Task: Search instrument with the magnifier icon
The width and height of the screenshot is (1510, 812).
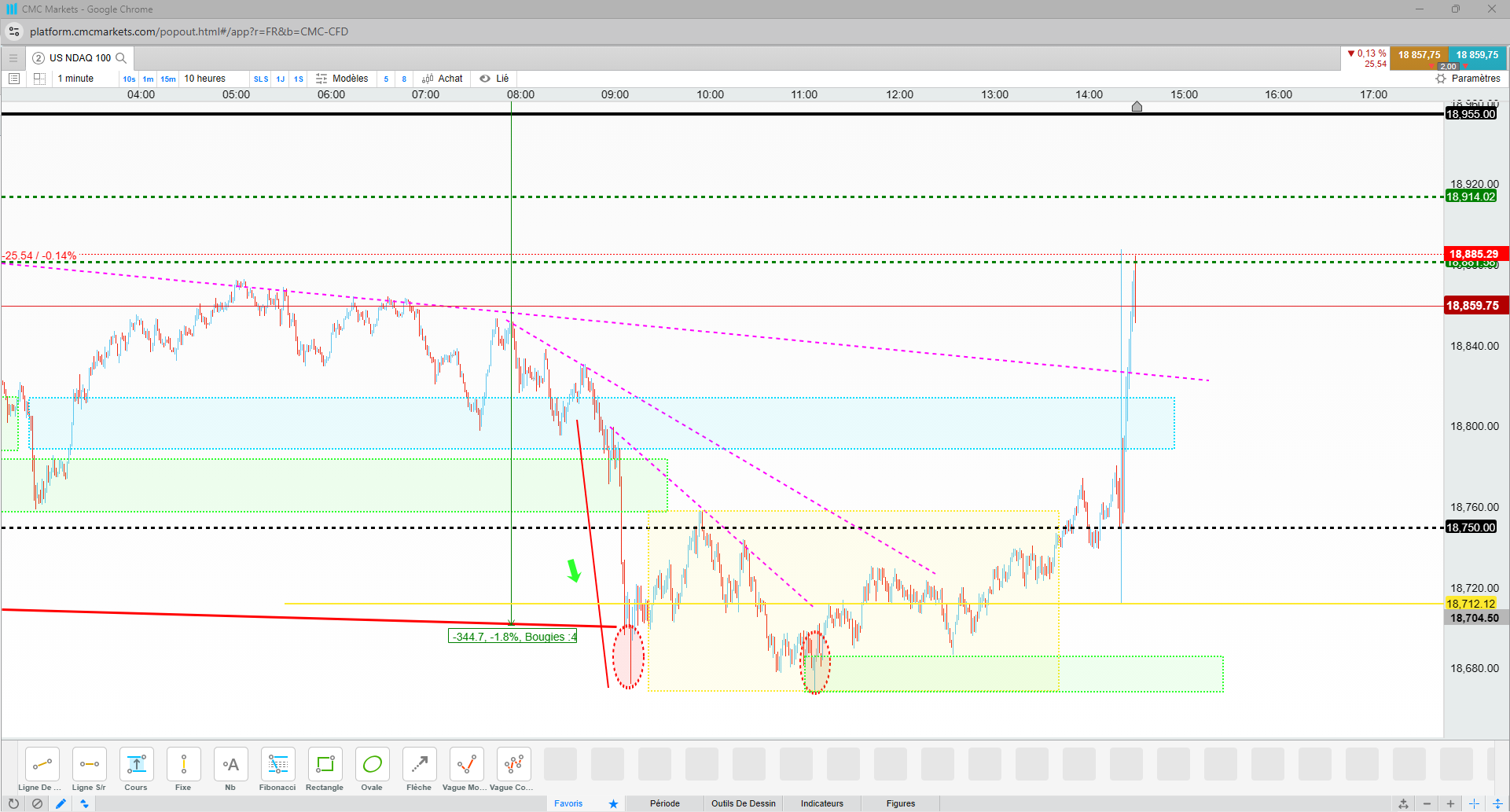Action: pos(121,57)
